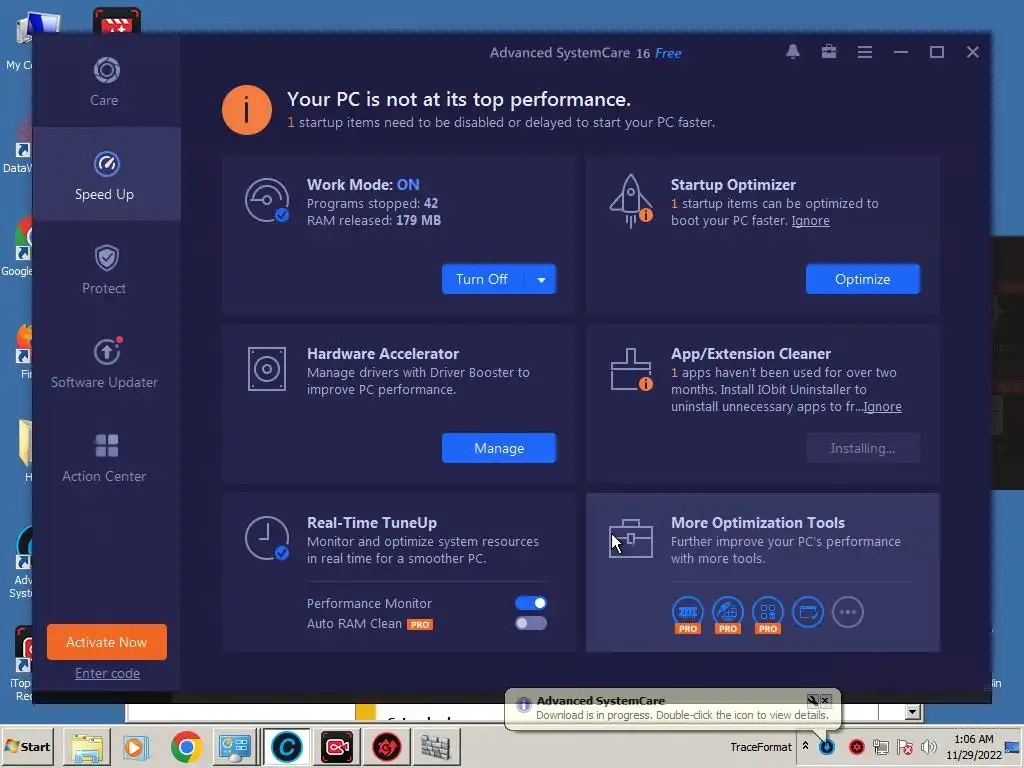Click the red Driver Booster taskbar icon
This screenshot has width=1024, height=768.
click(x=387, y=747)
